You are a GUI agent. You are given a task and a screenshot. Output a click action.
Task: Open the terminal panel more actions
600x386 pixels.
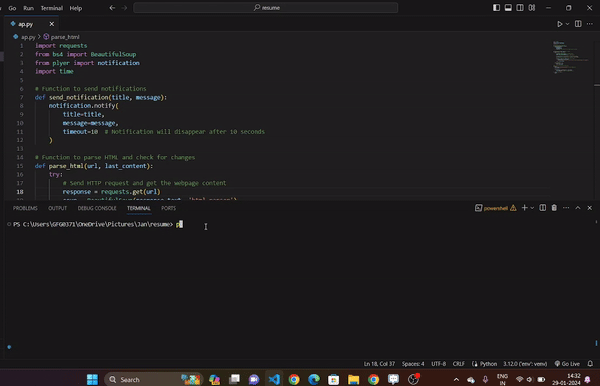(566, 208)
